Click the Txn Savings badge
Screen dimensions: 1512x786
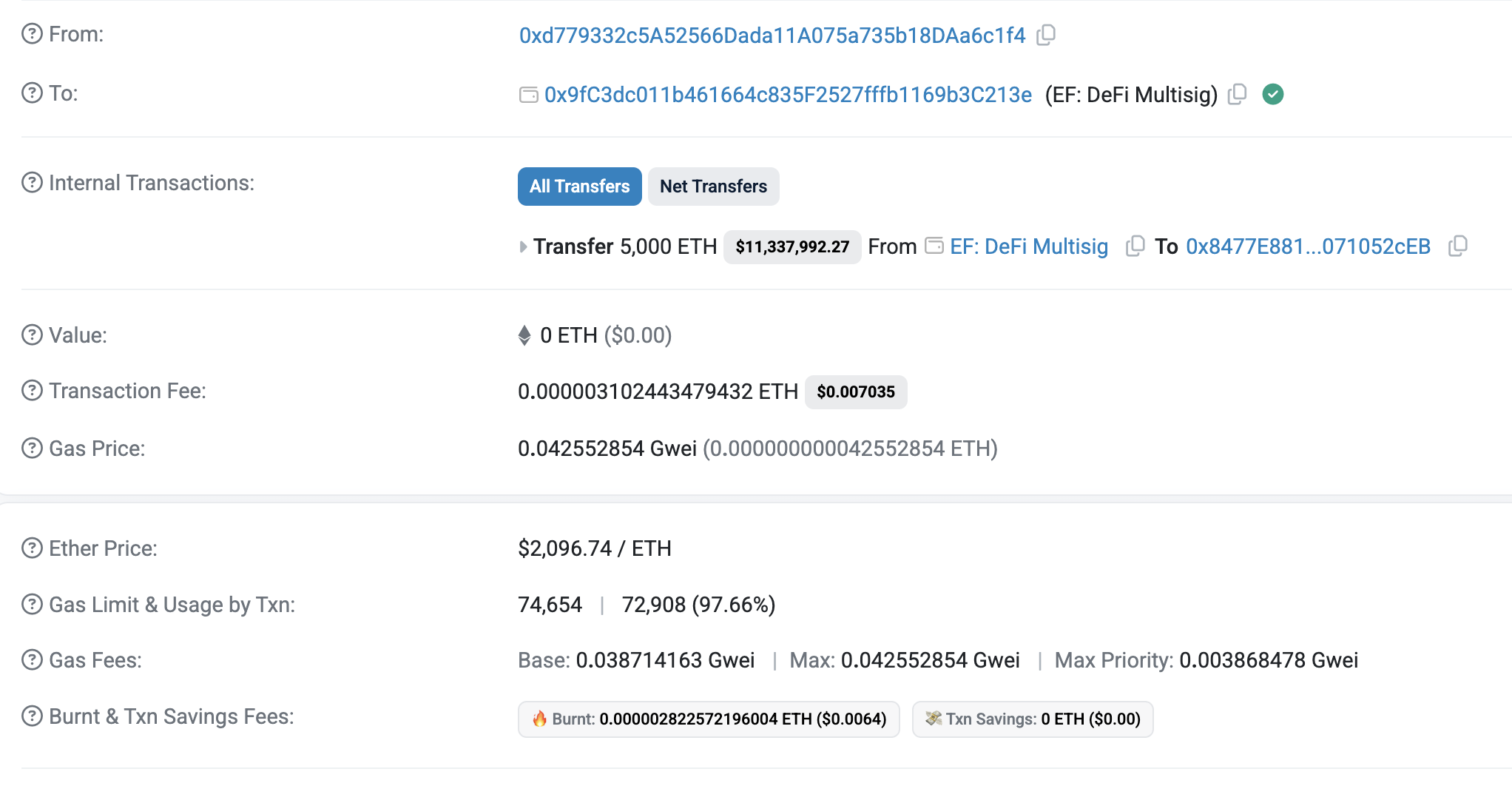coord(1033,718)
